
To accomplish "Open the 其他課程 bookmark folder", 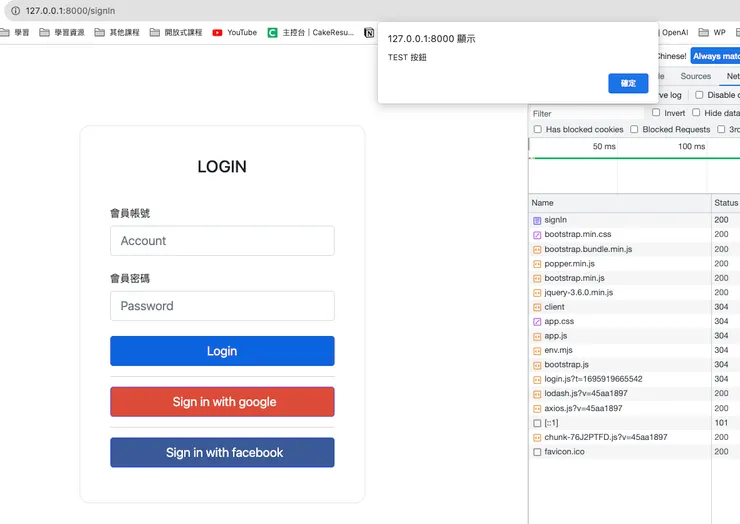I will pos(117,33).
